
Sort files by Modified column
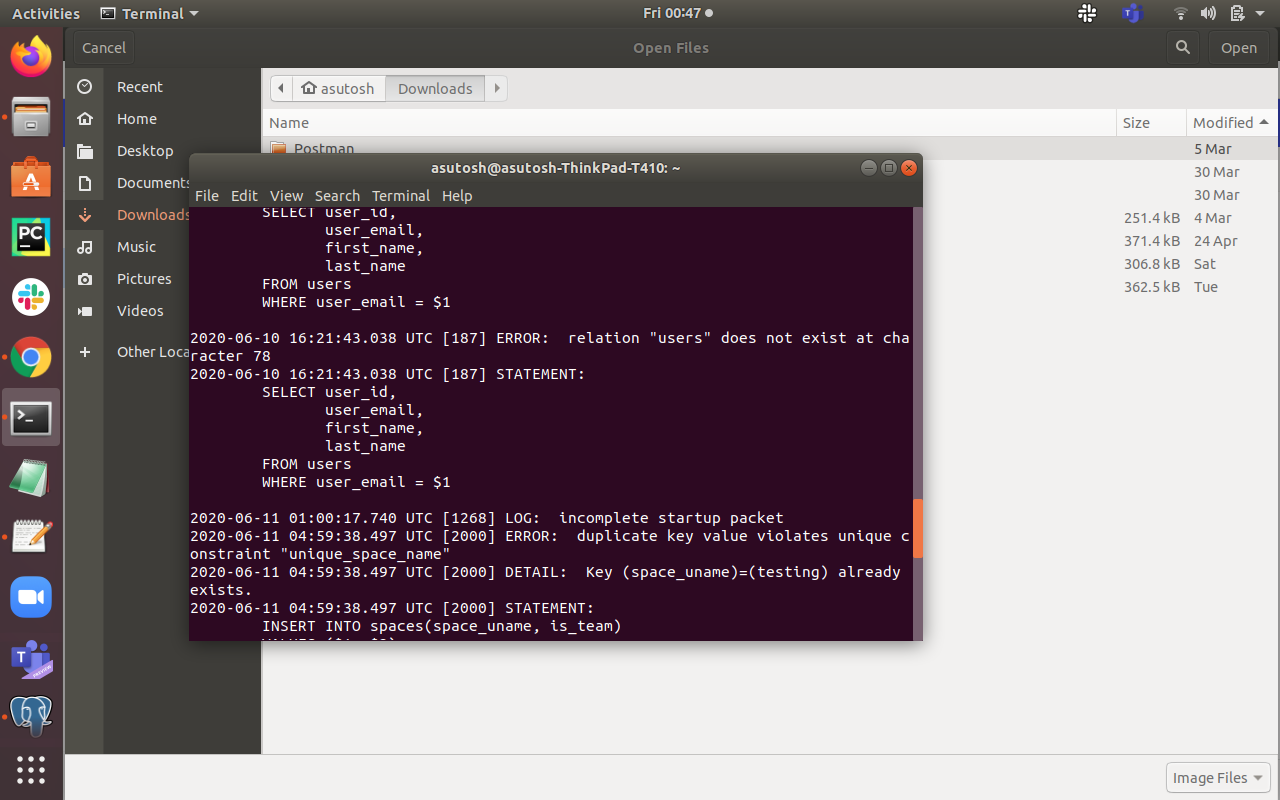(1231, 122)
